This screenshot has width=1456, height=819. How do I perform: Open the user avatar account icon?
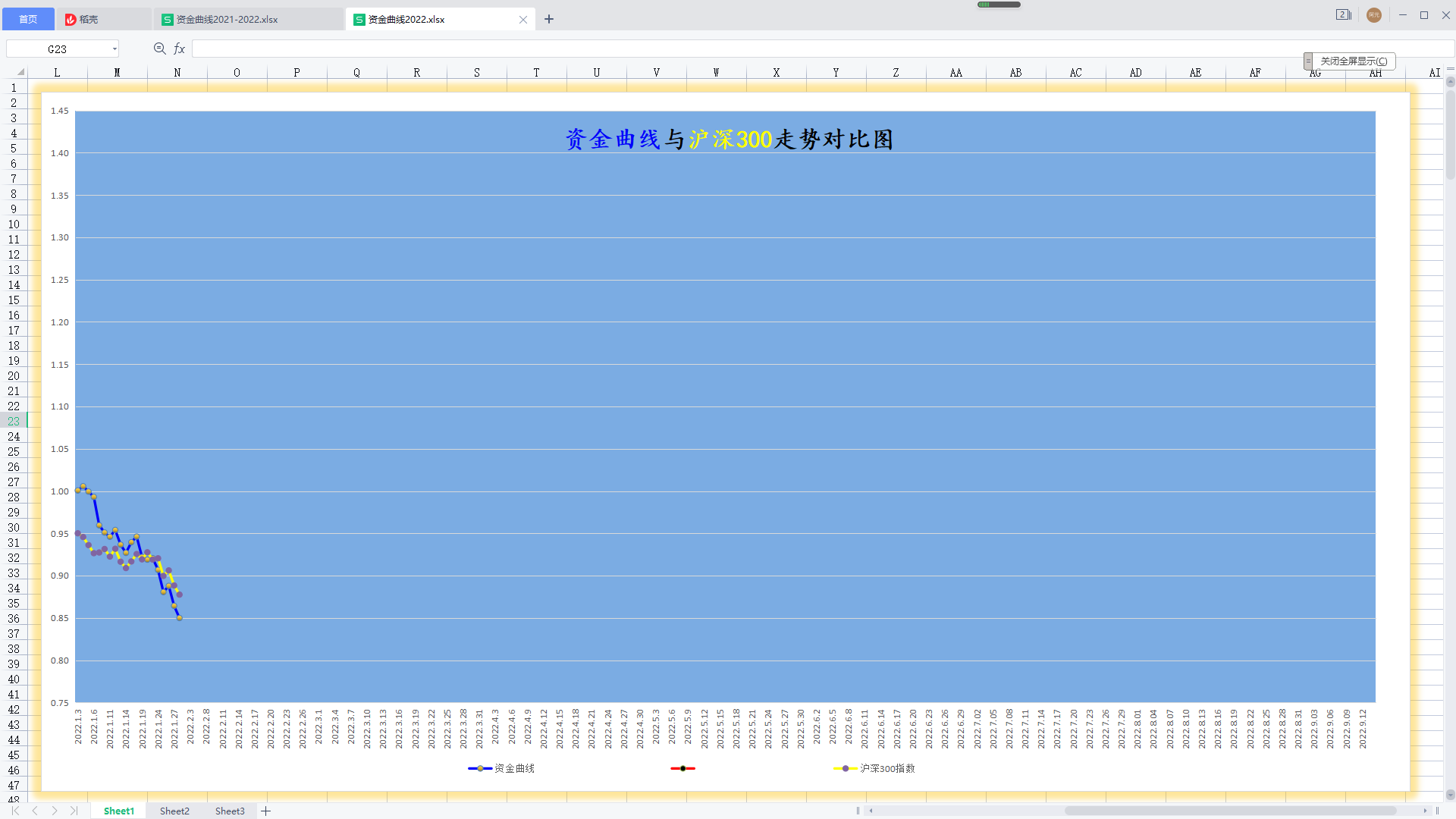pos(1373,15)
